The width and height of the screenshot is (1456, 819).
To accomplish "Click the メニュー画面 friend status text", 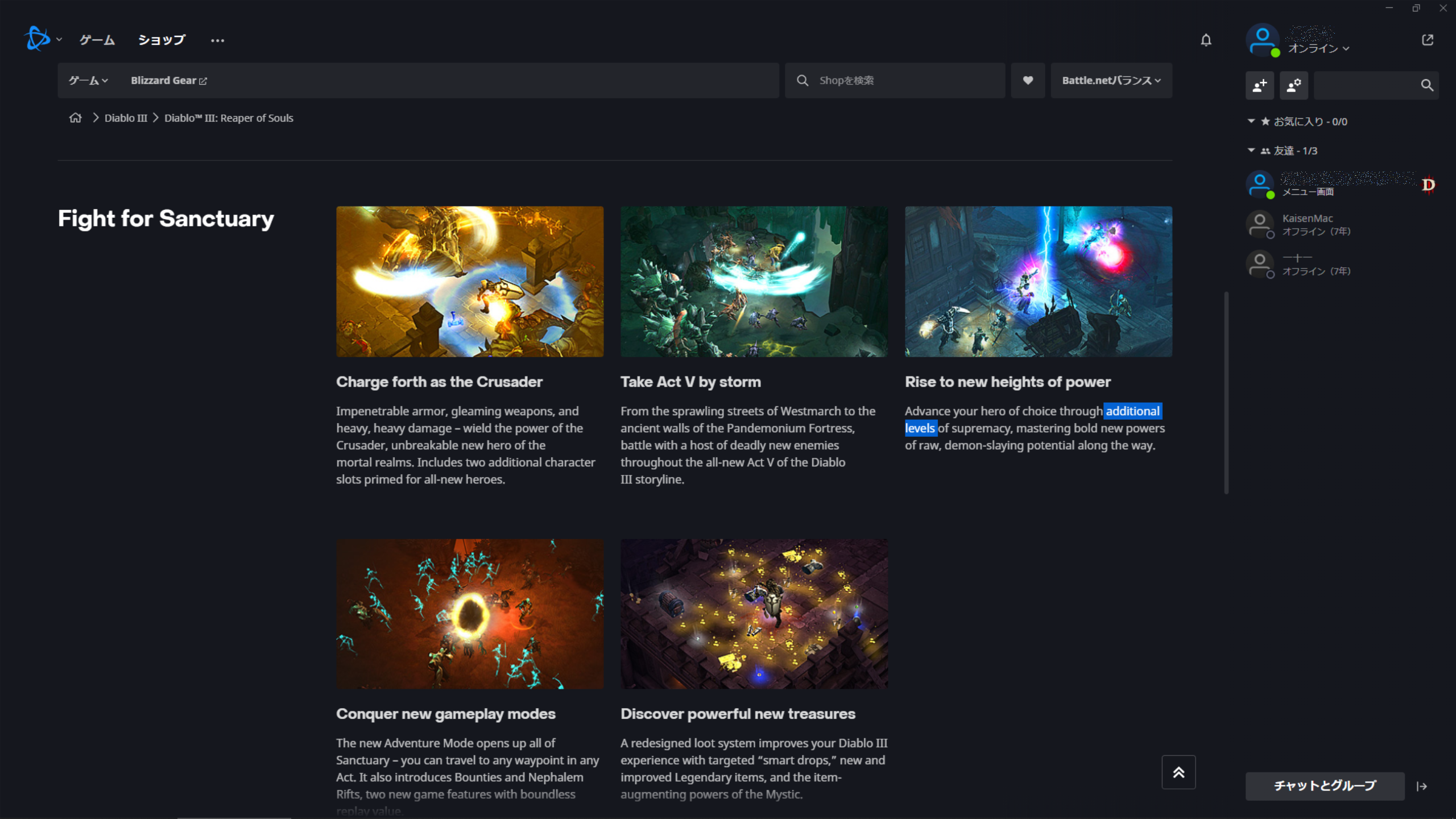I will 1308,192.
